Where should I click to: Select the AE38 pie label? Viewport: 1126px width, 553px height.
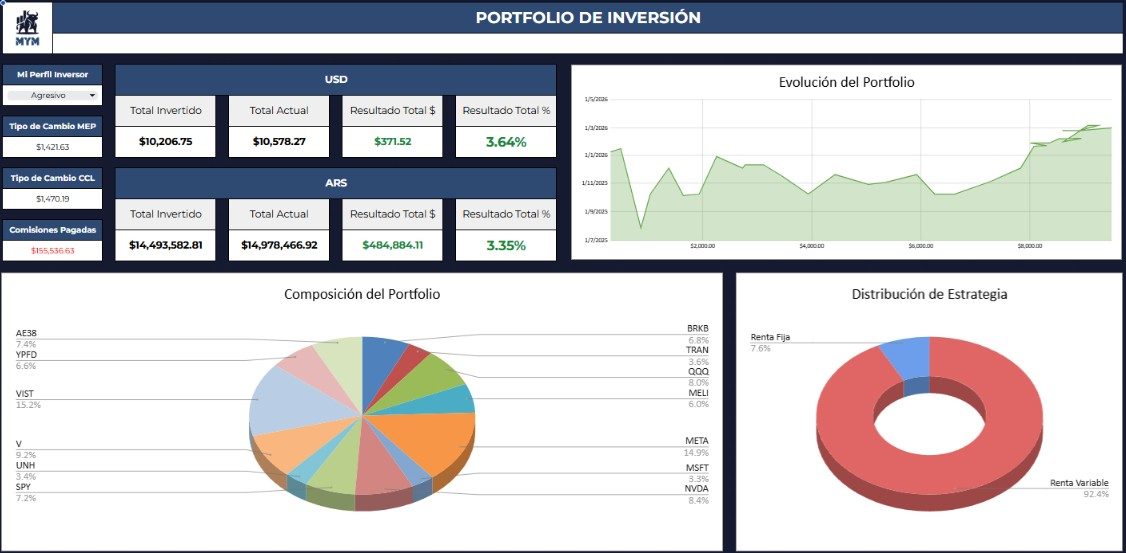point(26,338)
